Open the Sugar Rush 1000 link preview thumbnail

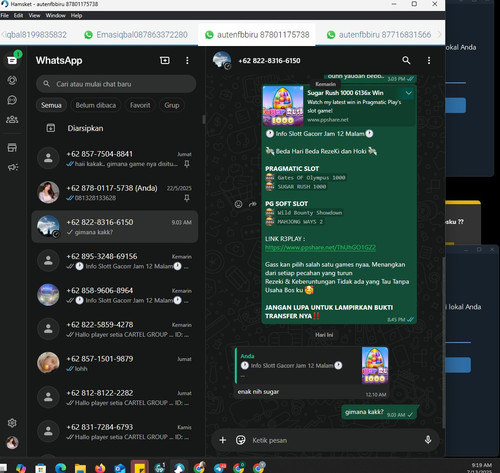pyautogui.click(x=283, y=106)
